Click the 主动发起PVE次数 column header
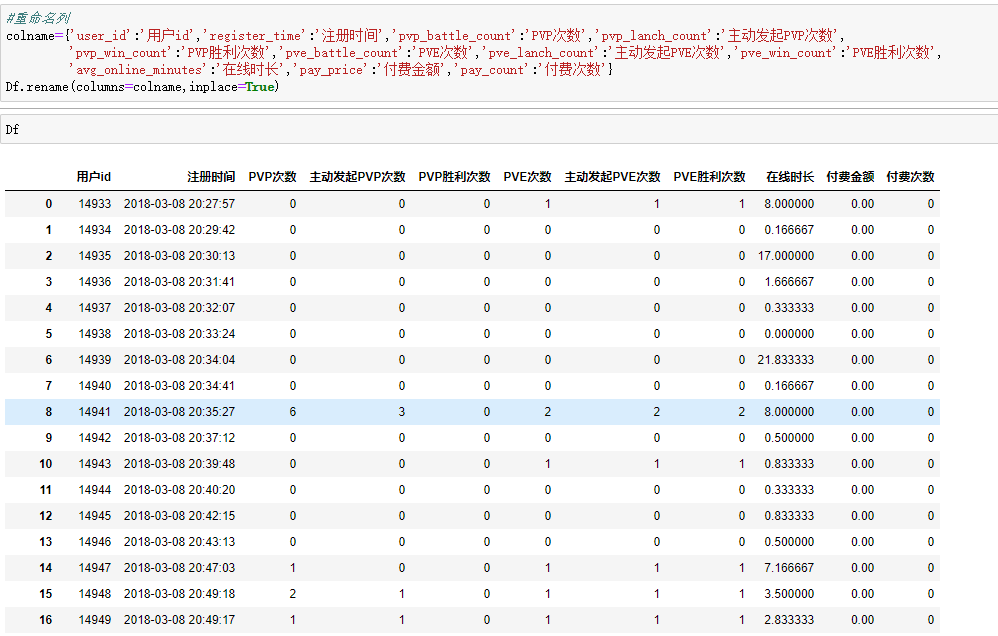 [x=612, y=177]
